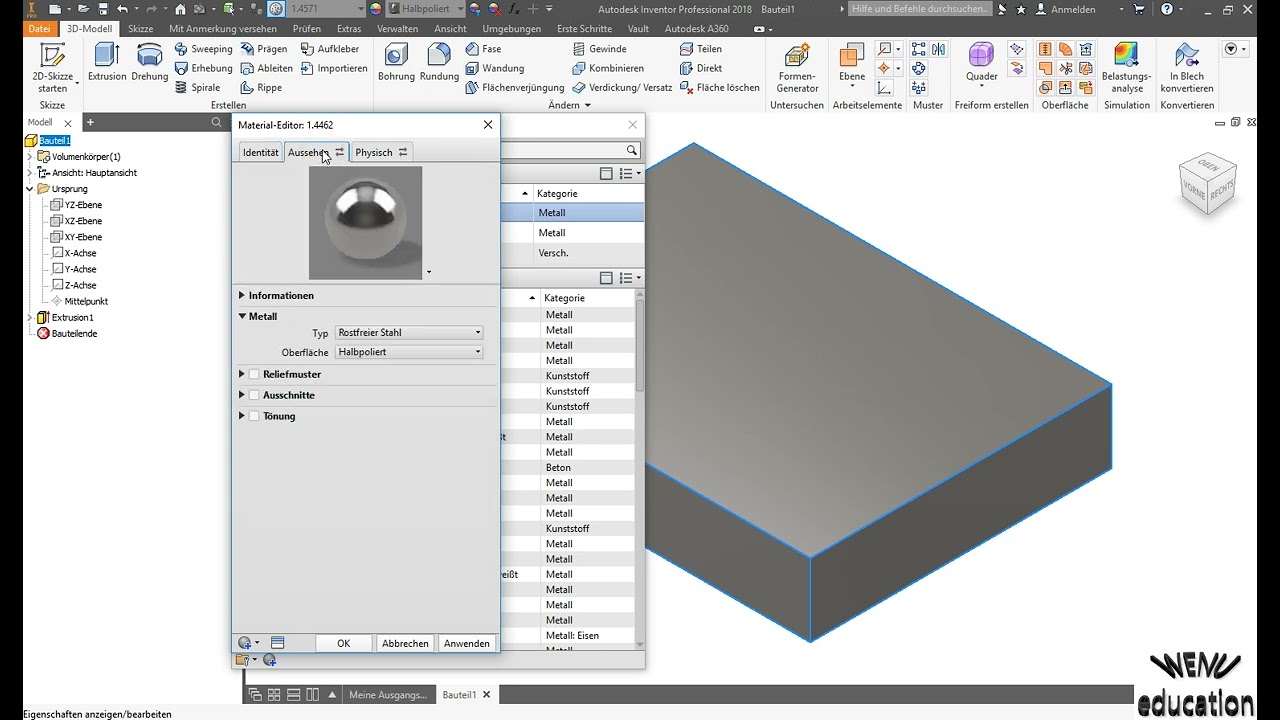Collapse the Ursprung folder in the tree
The height and width of the screenshot is (720, 1280).
click(30, 189)
